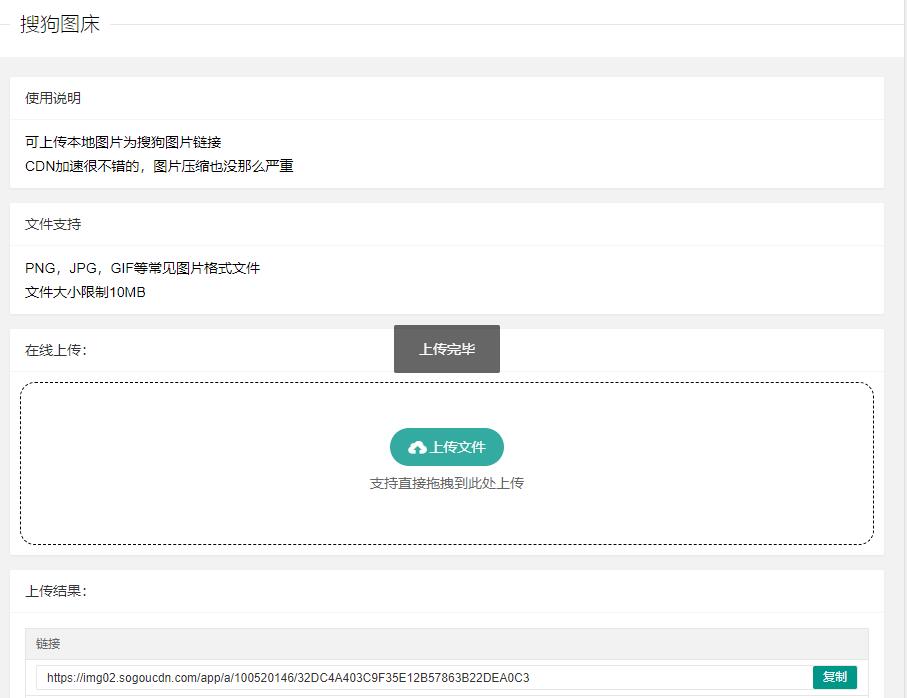
Task: Click the 支持直接拖拽到此处上传 hint text
Action: click(x=446, y=483)
